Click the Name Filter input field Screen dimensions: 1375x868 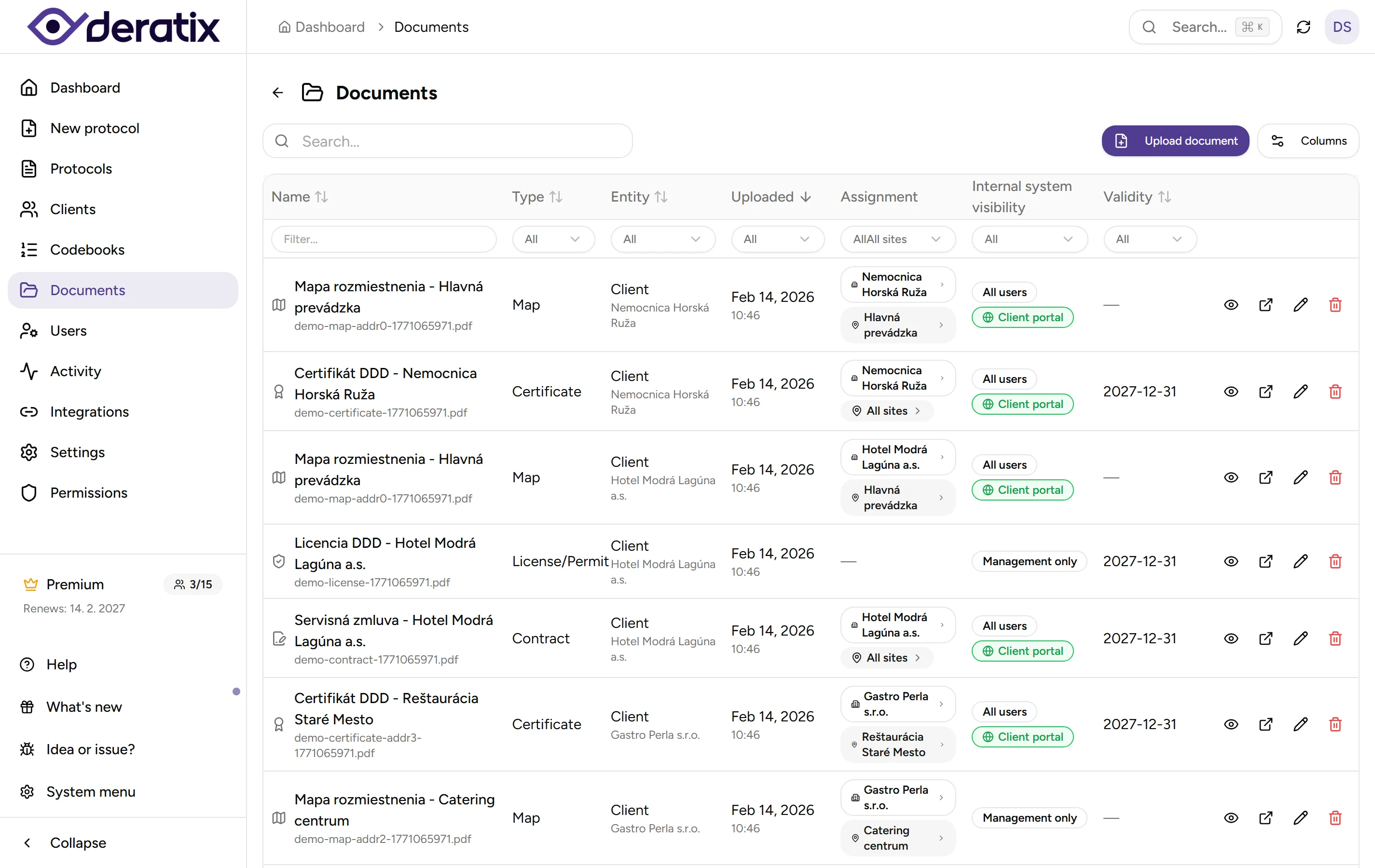pos(383,239)
